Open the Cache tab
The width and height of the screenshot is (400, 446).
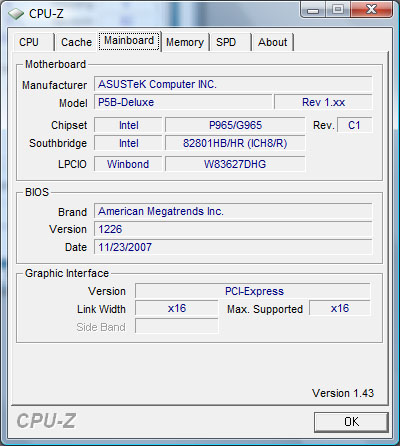click(x=76, y=42)
